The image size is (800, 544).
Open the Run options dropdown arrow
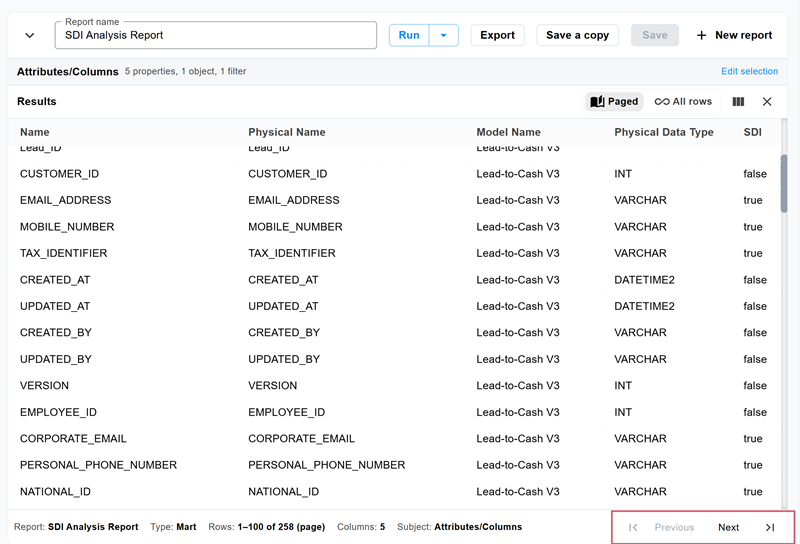click(443, 35)
